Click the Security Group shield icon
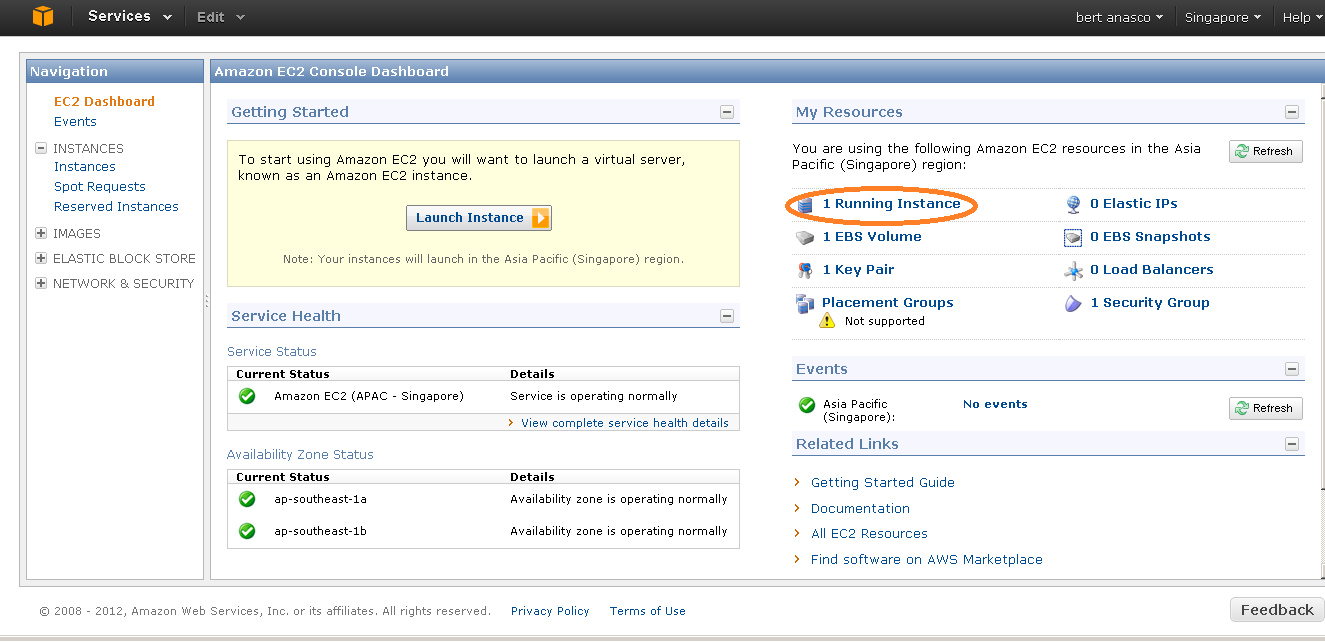The width and height of the screenshot is (1325, 642). tap(1073, 303)
